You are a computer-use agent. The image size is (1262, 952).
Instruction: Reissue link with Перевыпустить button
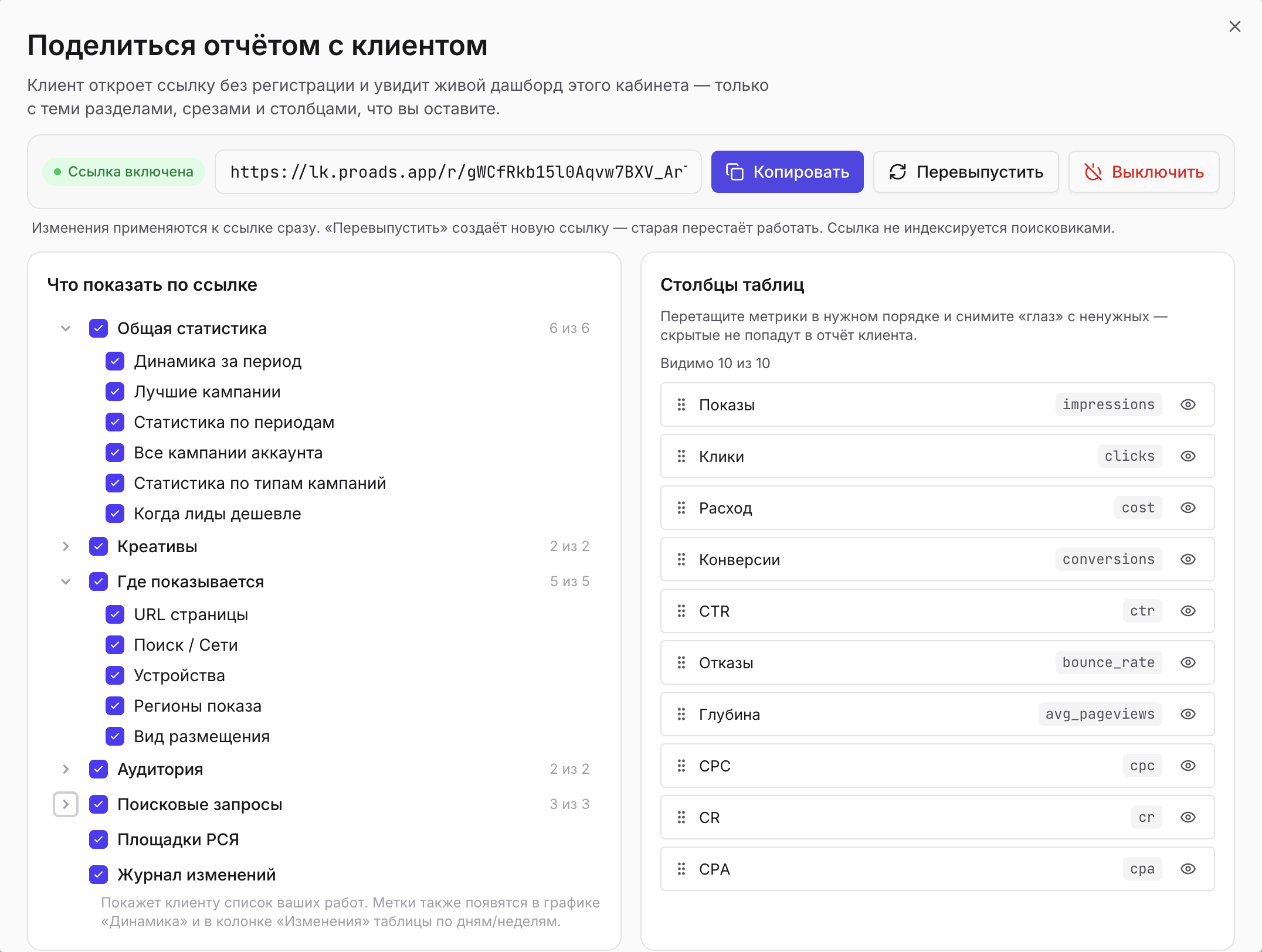(965, 172)
